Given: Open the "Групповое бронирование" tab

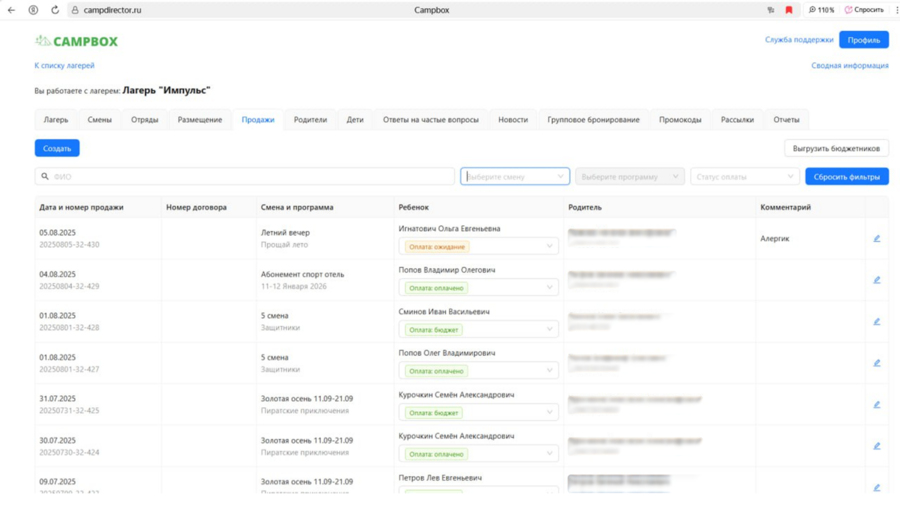Looking at the screenshot, I should (x=593, y=120).
